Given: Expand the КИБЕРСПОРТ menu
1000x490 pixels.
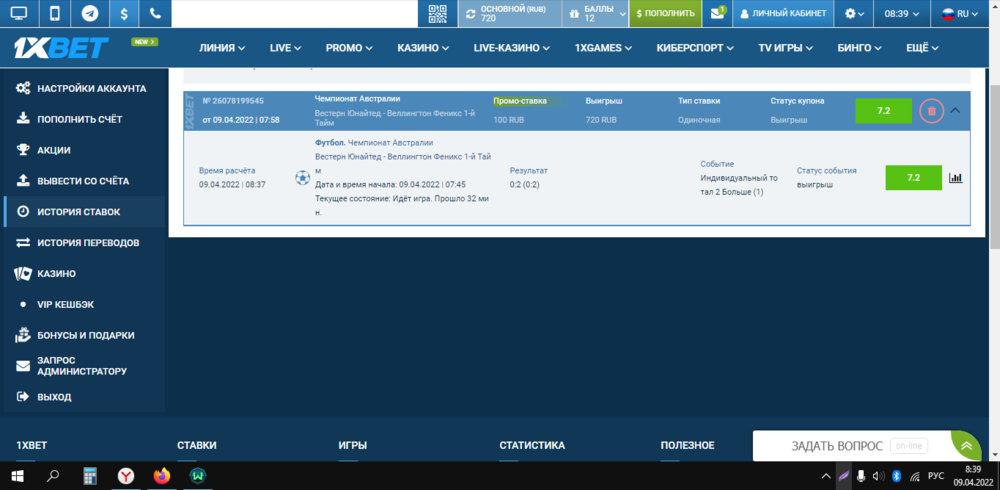Looking at the screenshot, I should pyautogui.click(x=695, y=48).
